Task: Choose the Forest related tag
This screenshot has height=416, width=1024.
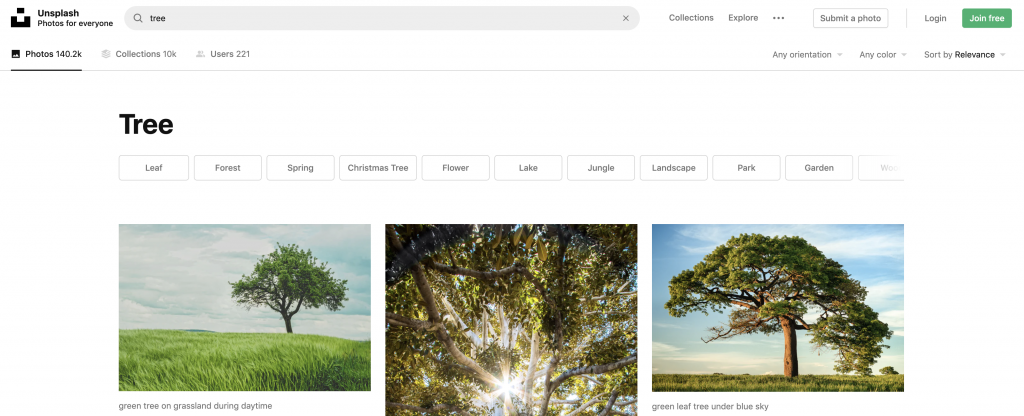Action: pyautogui.click(x=228, y=168)
